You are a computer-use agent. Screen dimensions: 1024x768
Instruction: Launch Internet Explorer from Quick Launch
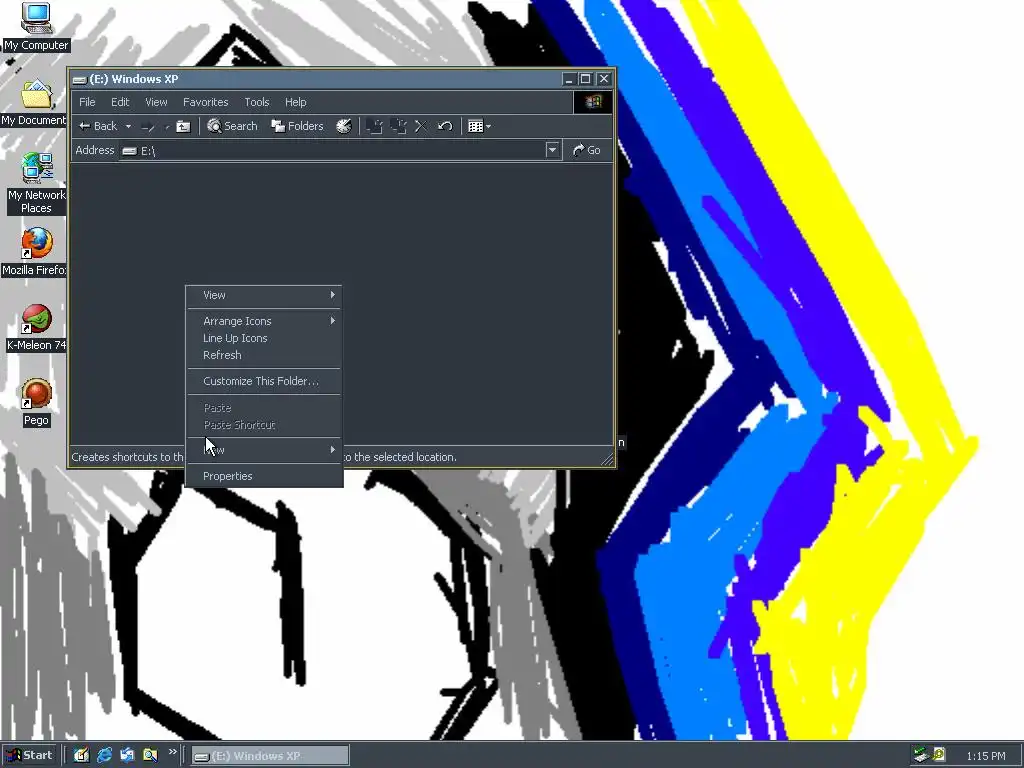104,755
